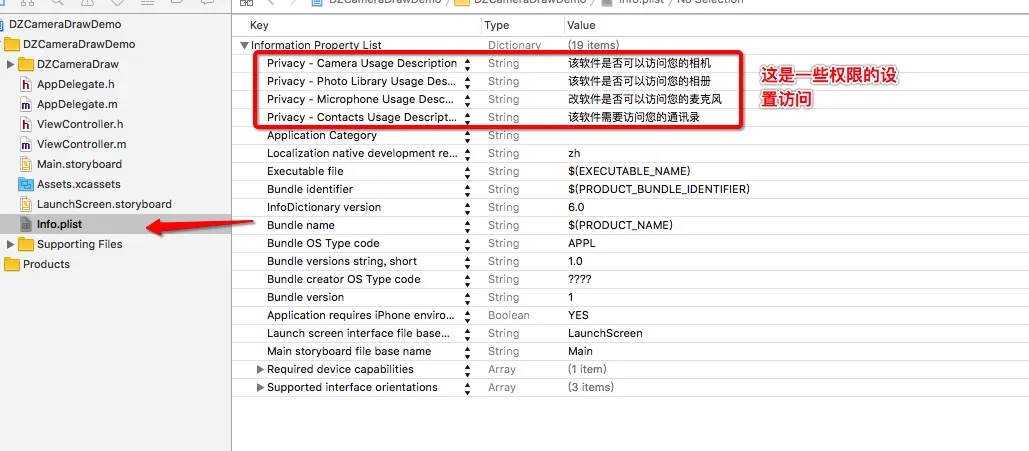The width and height of the screenshot is (1029, 451).
Task: Open key picker for Contacts Usage row
Action: (467, 118)
